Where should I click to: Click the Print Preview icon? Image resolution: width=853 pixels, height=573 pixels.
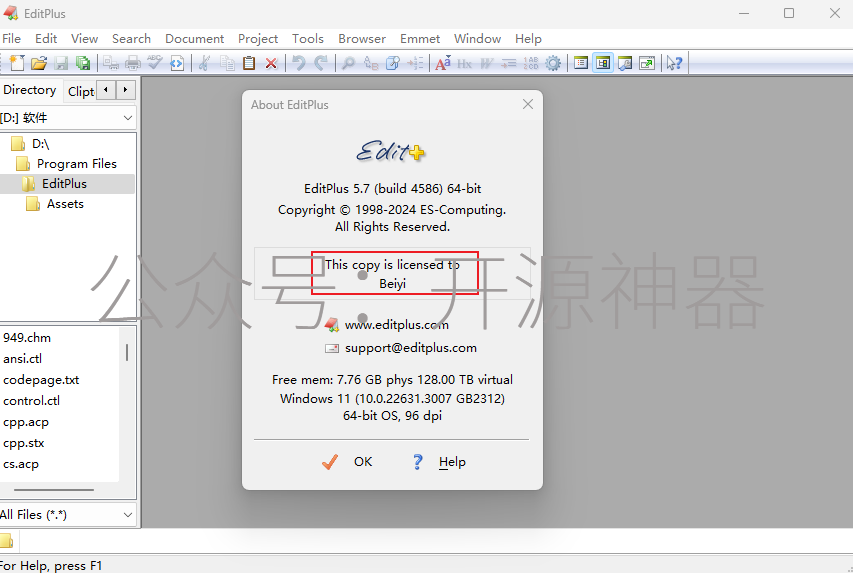coord(111,63)
